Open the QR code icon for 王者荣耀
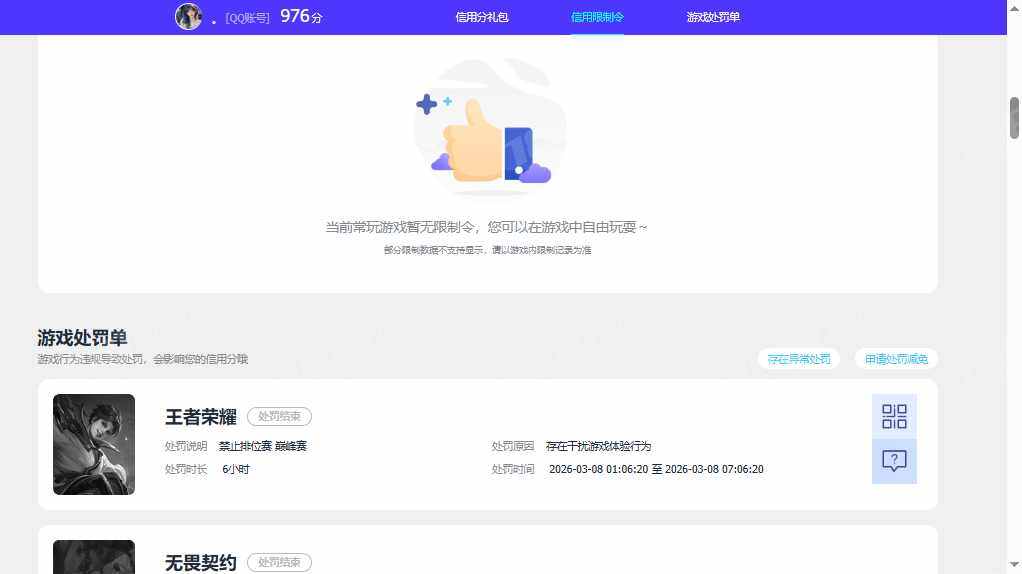The image size is (1022, 574). (894, 416)
